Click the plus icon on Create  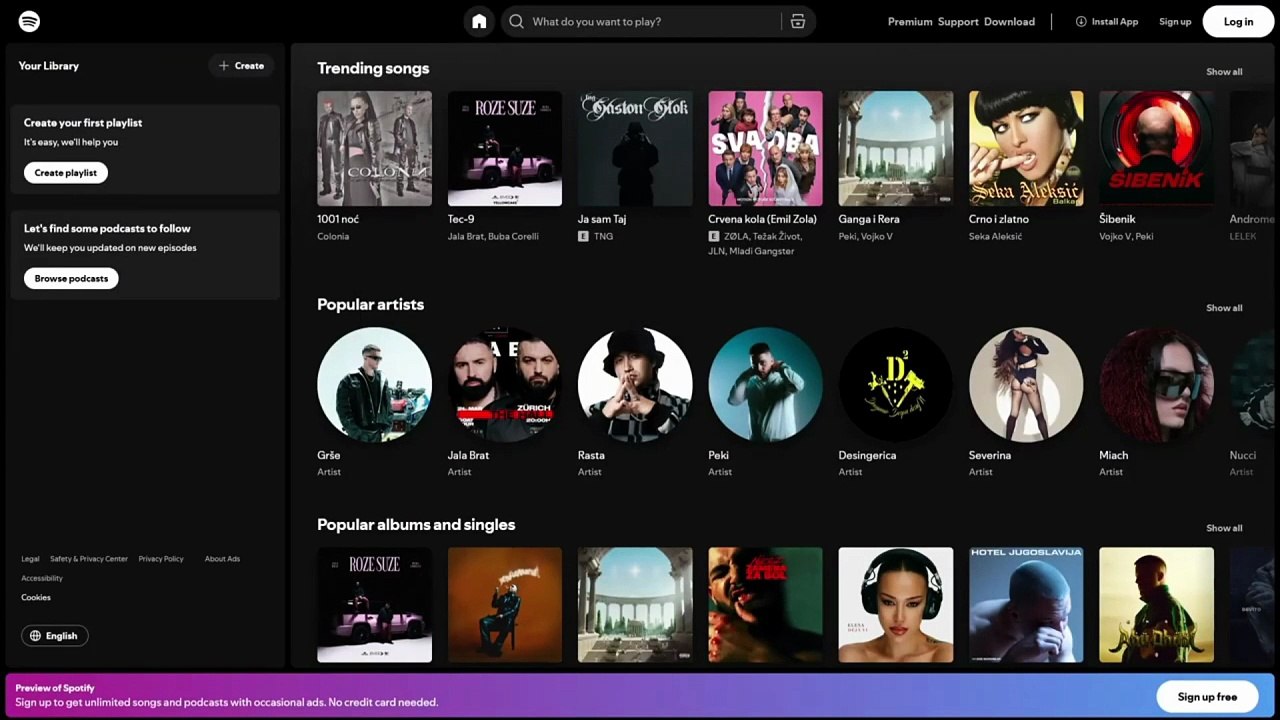224,66
